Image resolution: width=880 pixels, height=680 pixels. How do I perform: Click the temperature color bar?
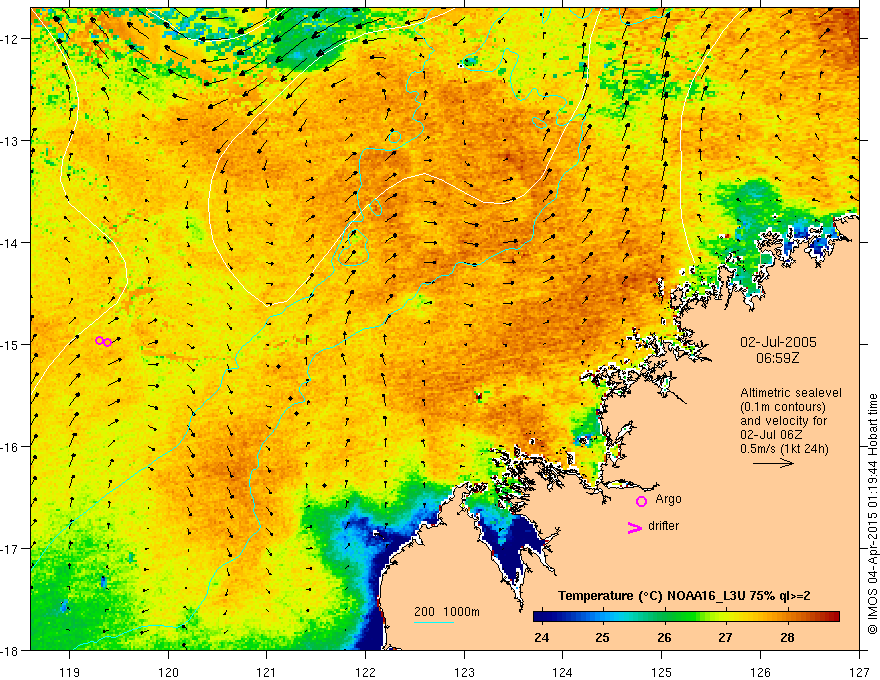[x=686, y=617]
